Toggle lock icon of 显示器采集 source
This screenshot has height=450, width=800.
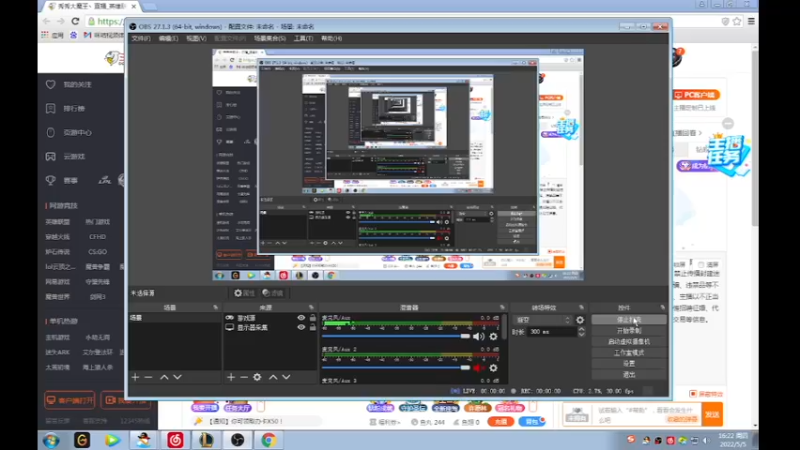[312, 327]
